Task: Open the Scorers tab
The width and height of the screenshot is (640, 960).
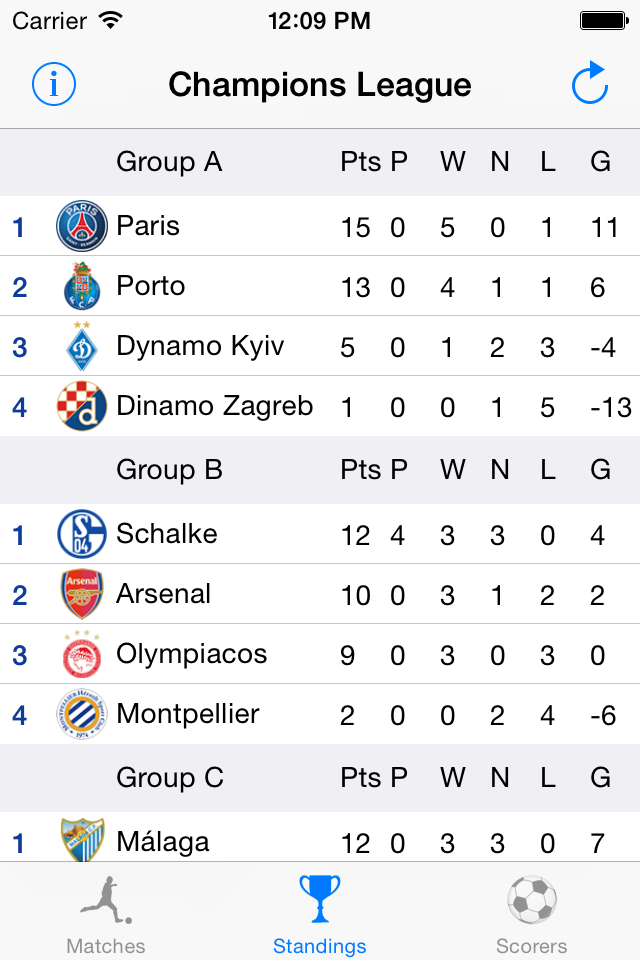Action: click(531, 915)
